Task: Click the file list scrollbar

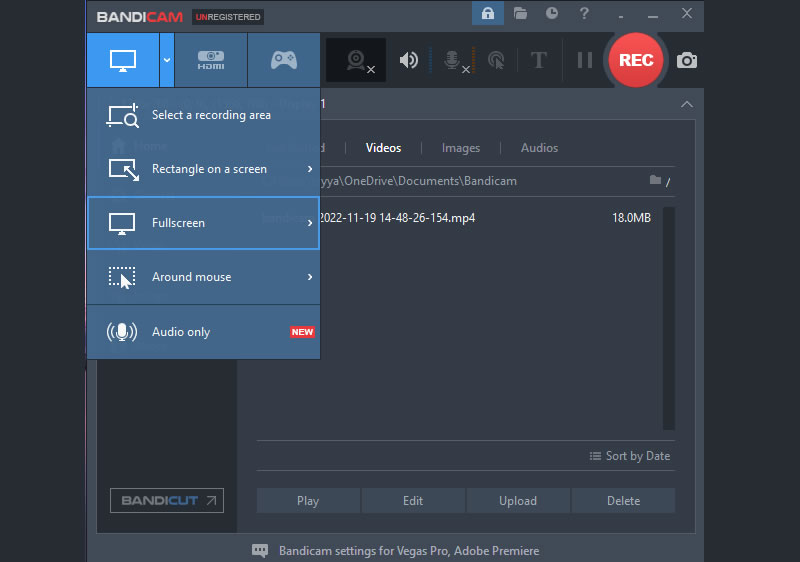Action: click(x=669, y=318)
